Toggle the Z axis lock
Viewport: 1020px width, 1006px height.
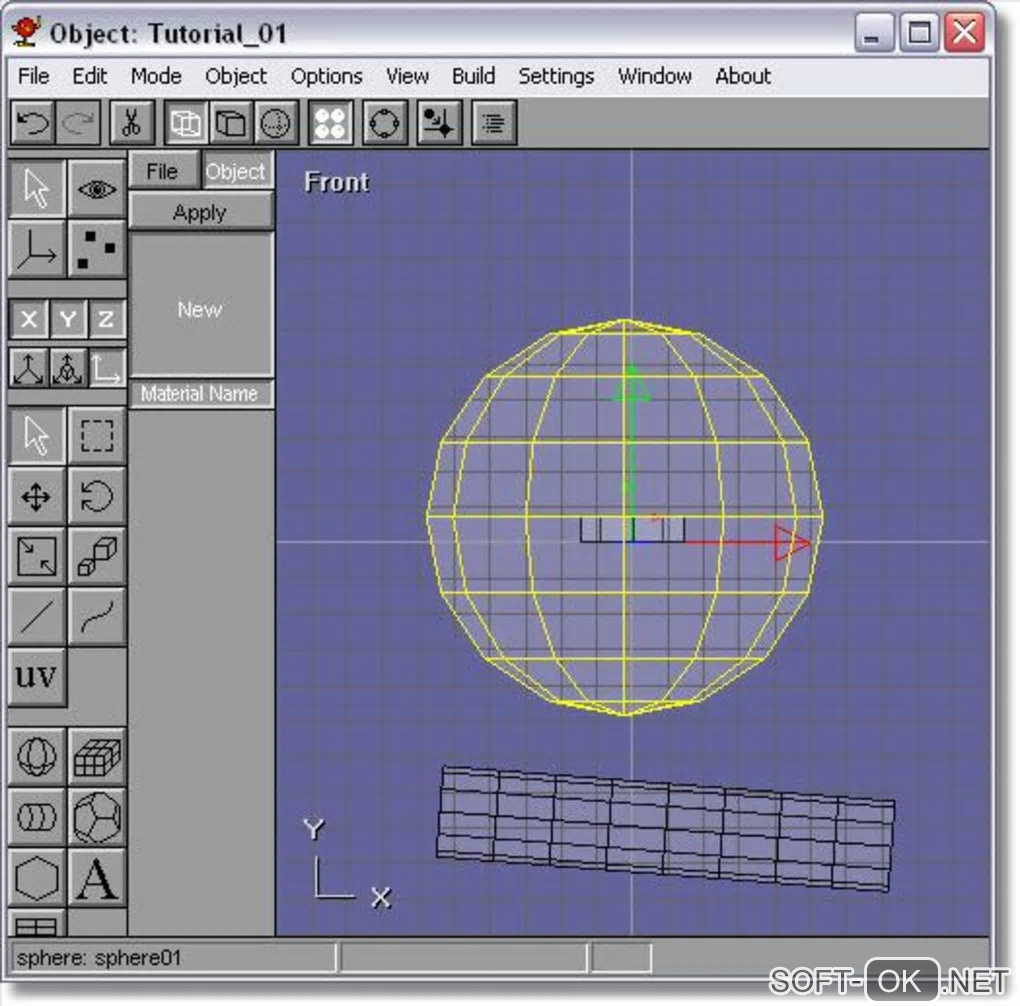click(107, 319)
